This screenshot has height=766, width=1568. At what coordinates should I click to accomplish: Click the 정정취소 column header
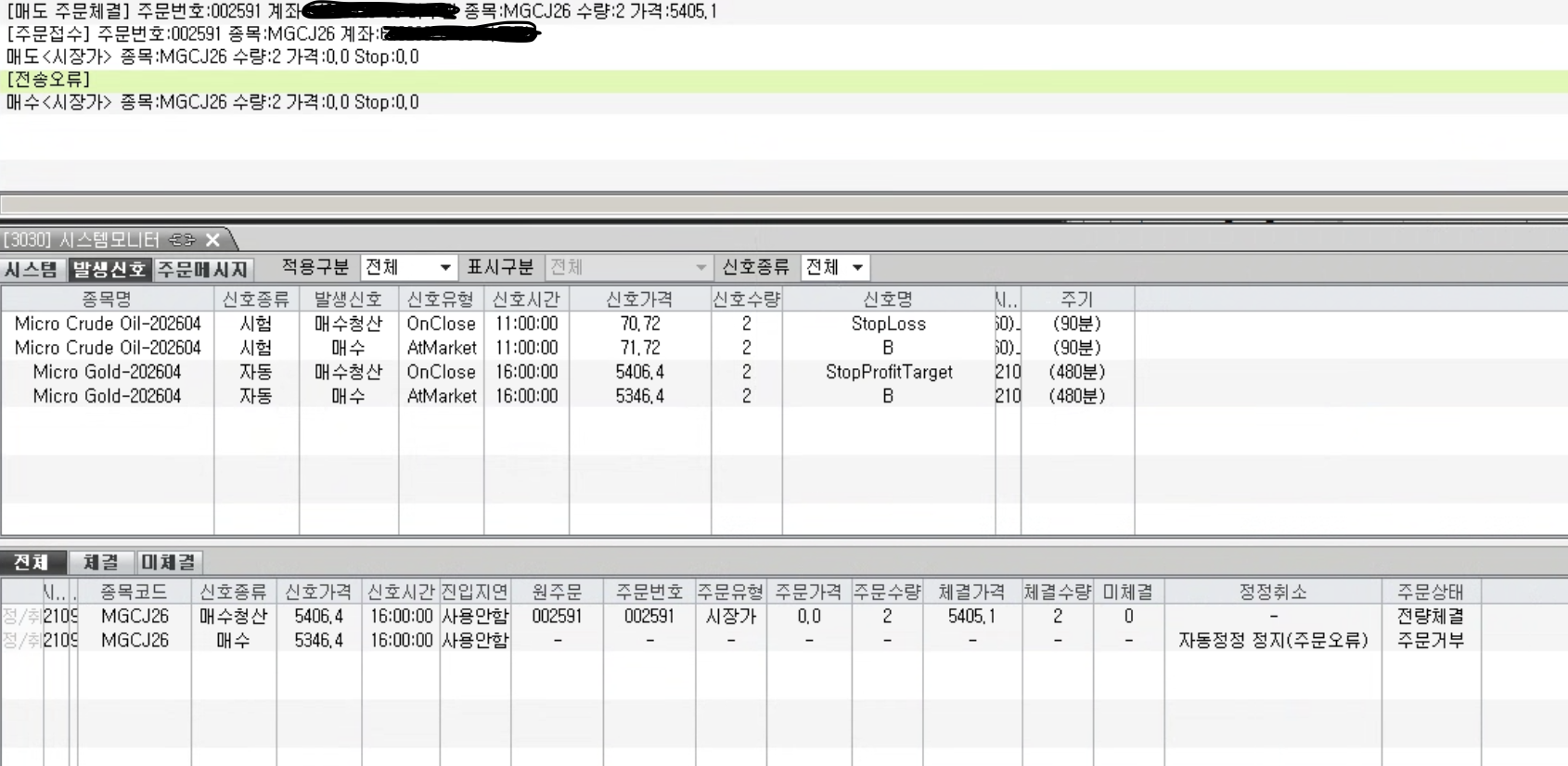point(1272,592)
